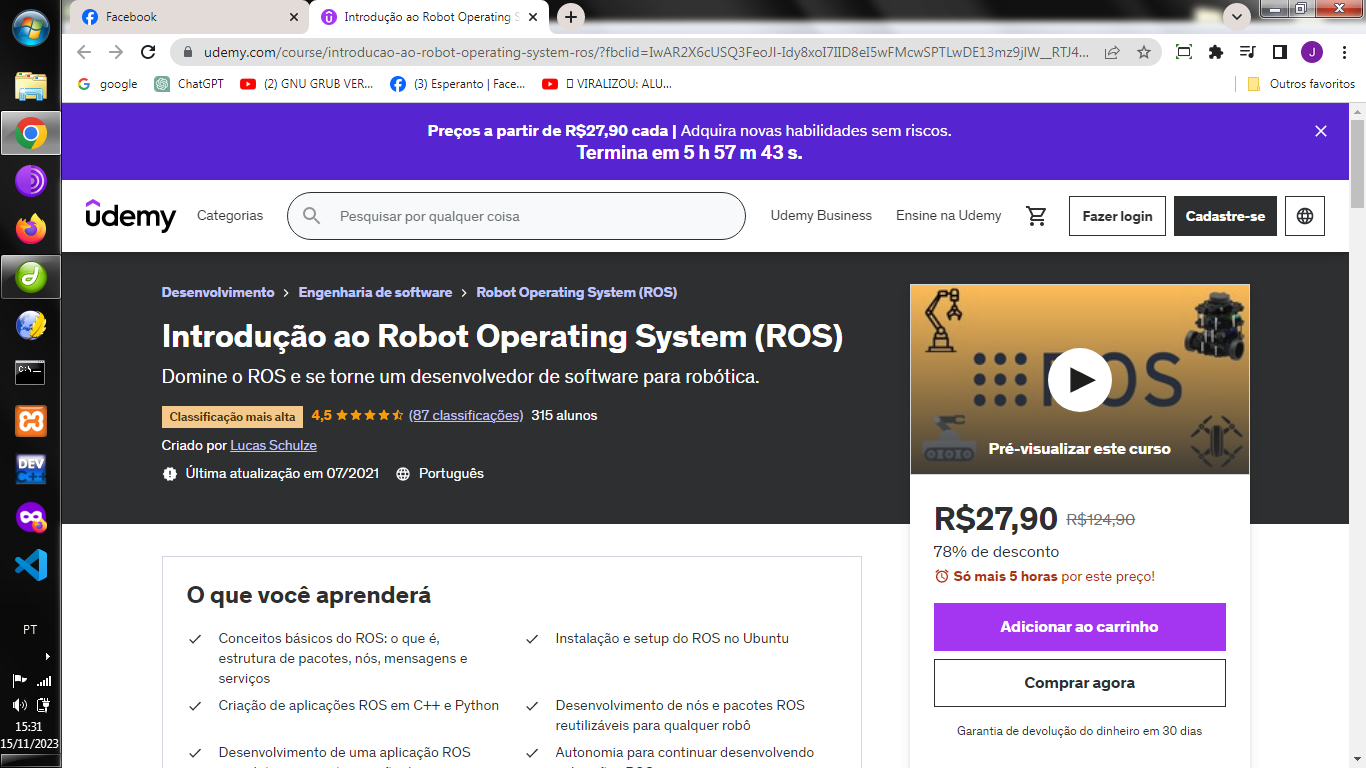Open the command prompt taskbar icon

coord(31,373)
